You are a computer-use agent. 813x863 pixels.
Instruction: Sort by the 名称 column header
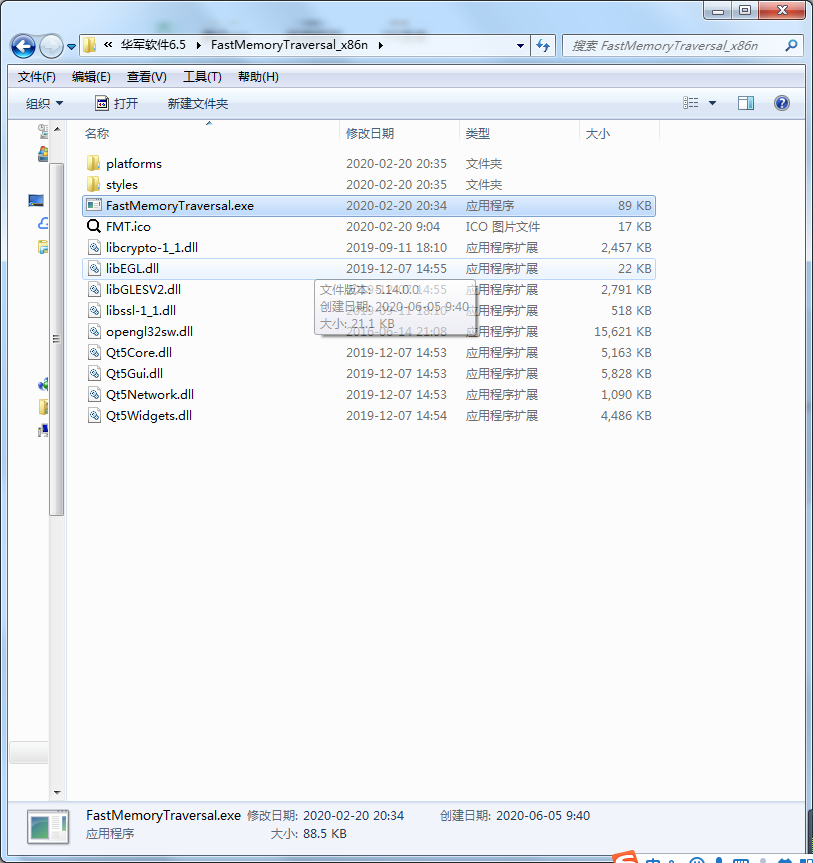209,133
